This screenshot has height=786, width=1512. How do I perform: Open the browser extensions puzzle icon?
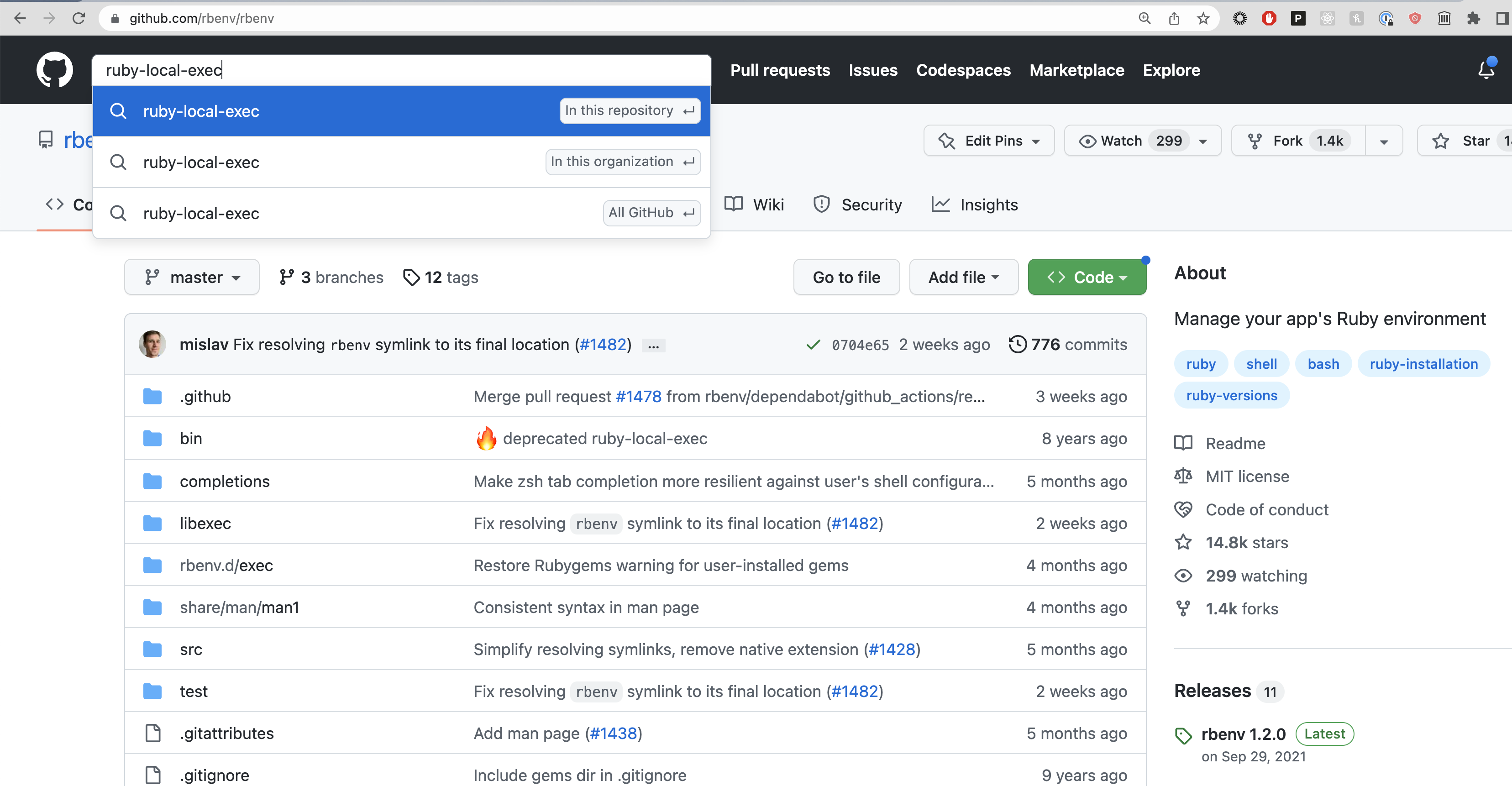click(x=1473, y=18)
